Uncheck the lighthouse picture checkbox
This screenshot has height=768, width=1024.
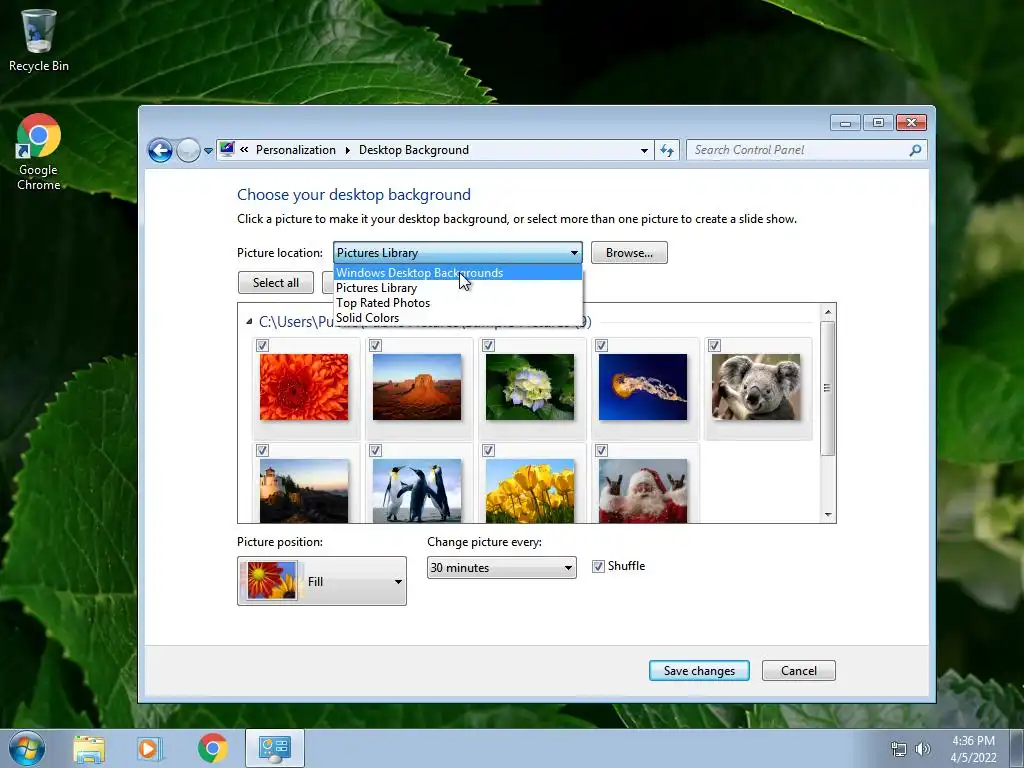(x=263, y=451)
